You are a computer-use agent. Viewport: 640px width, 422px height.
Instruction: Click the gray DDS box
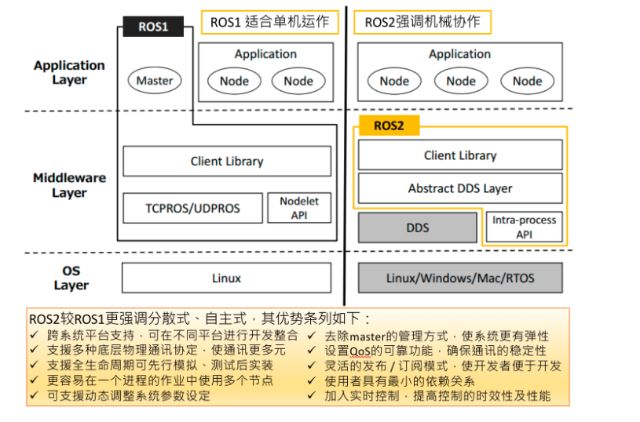(x=417, y=228)
